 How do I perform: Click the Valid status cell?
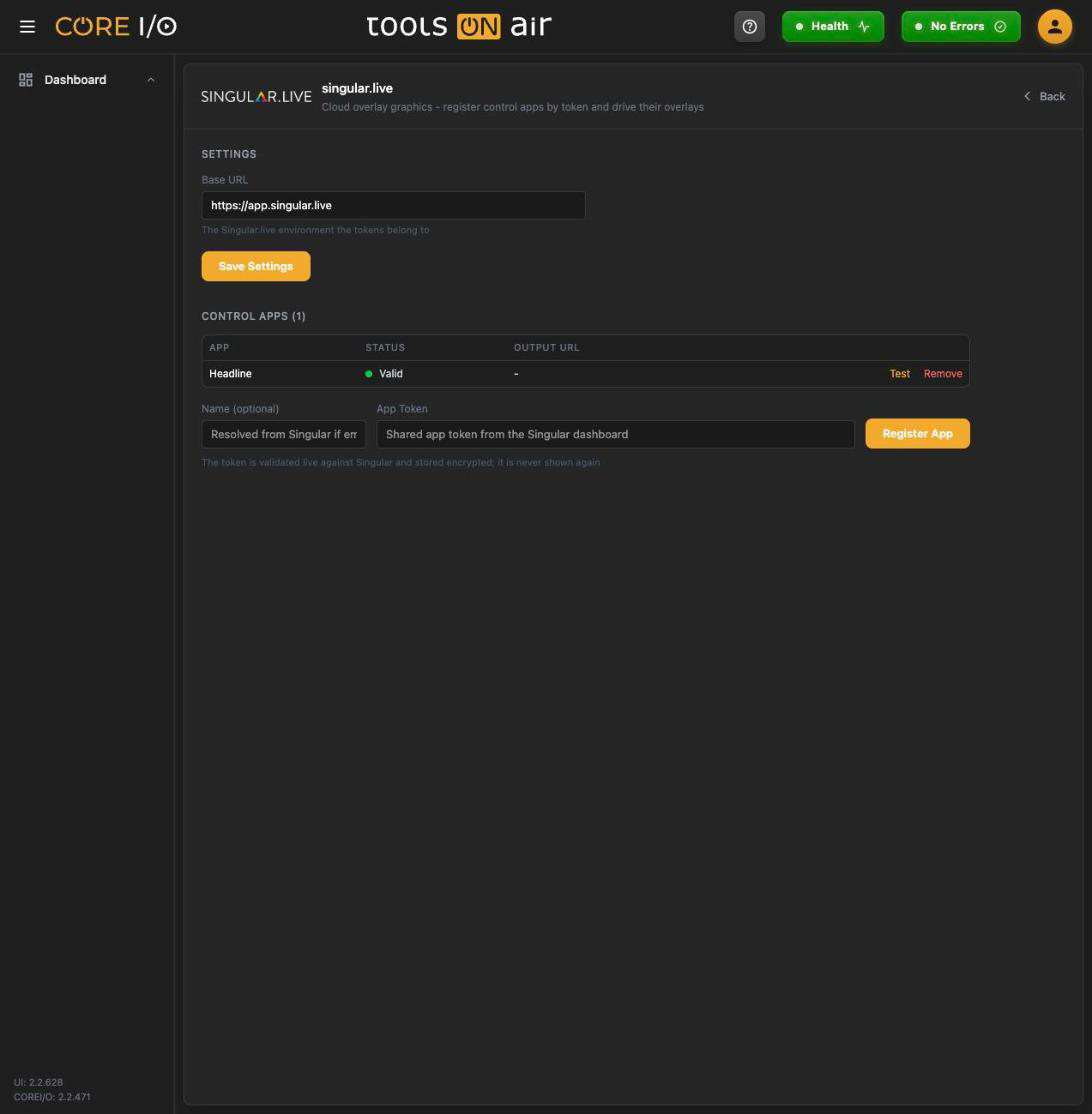pyautogui.click(x=384, y=374)
